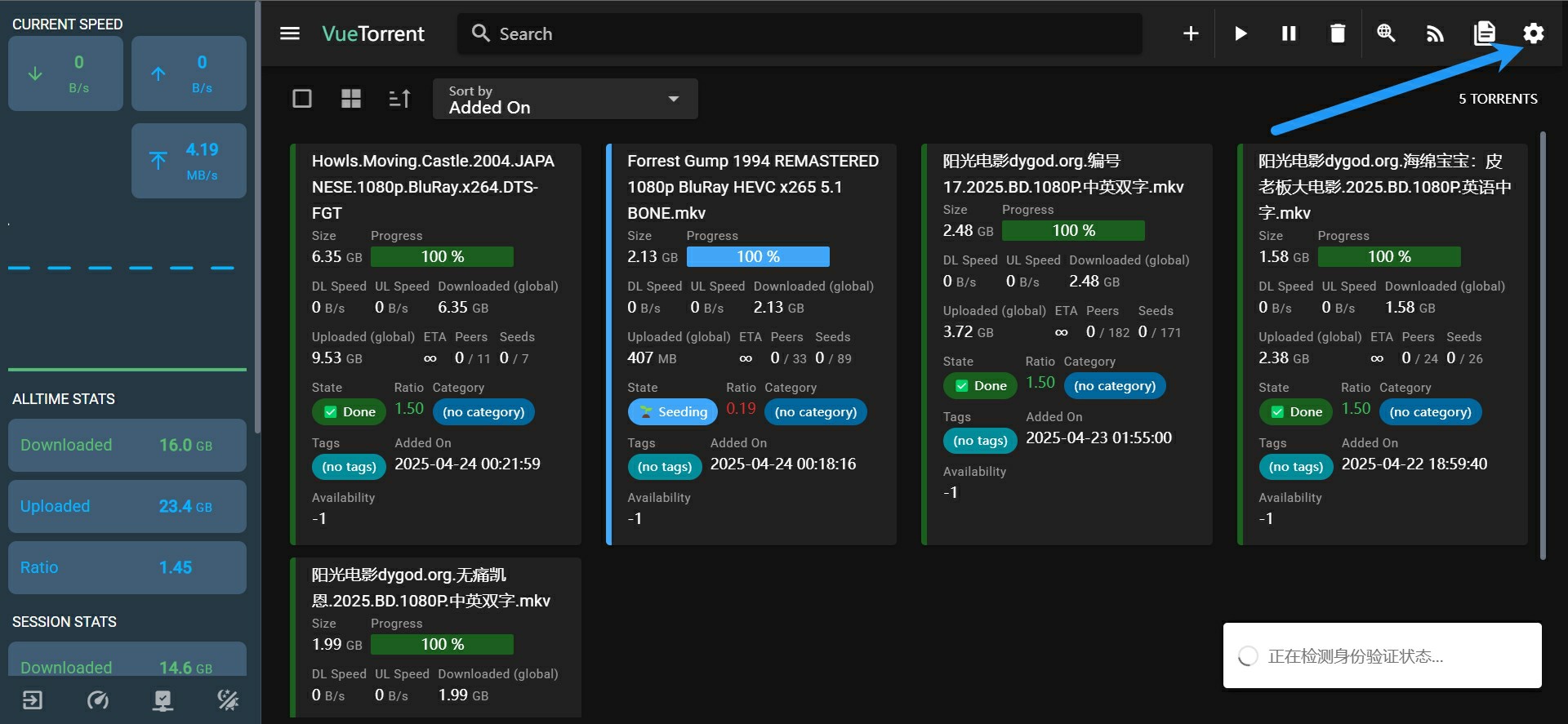
Task: Switch to grid view layout
Action: tap(351, 99)
